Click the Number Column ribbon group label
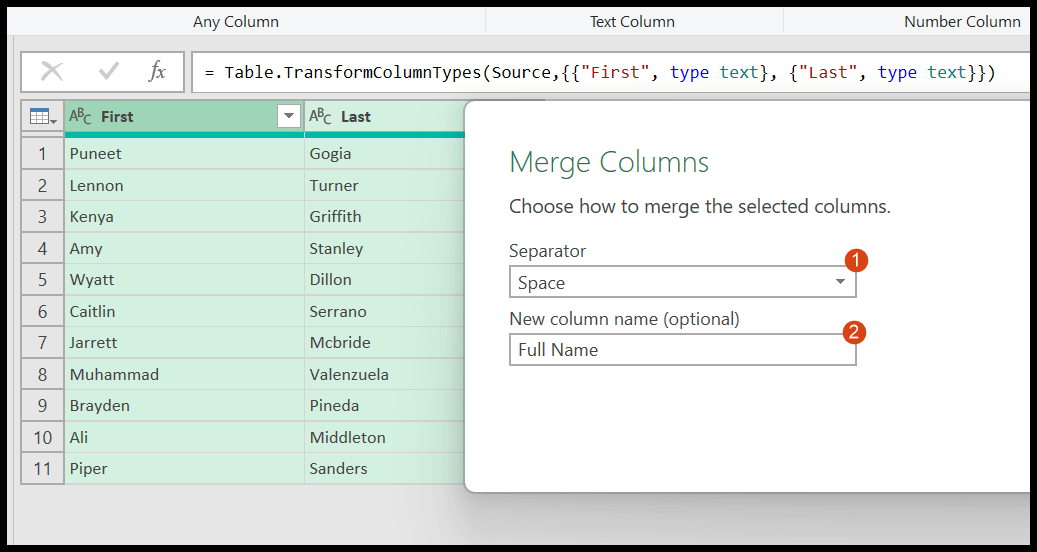 click(x=962, y=22)
